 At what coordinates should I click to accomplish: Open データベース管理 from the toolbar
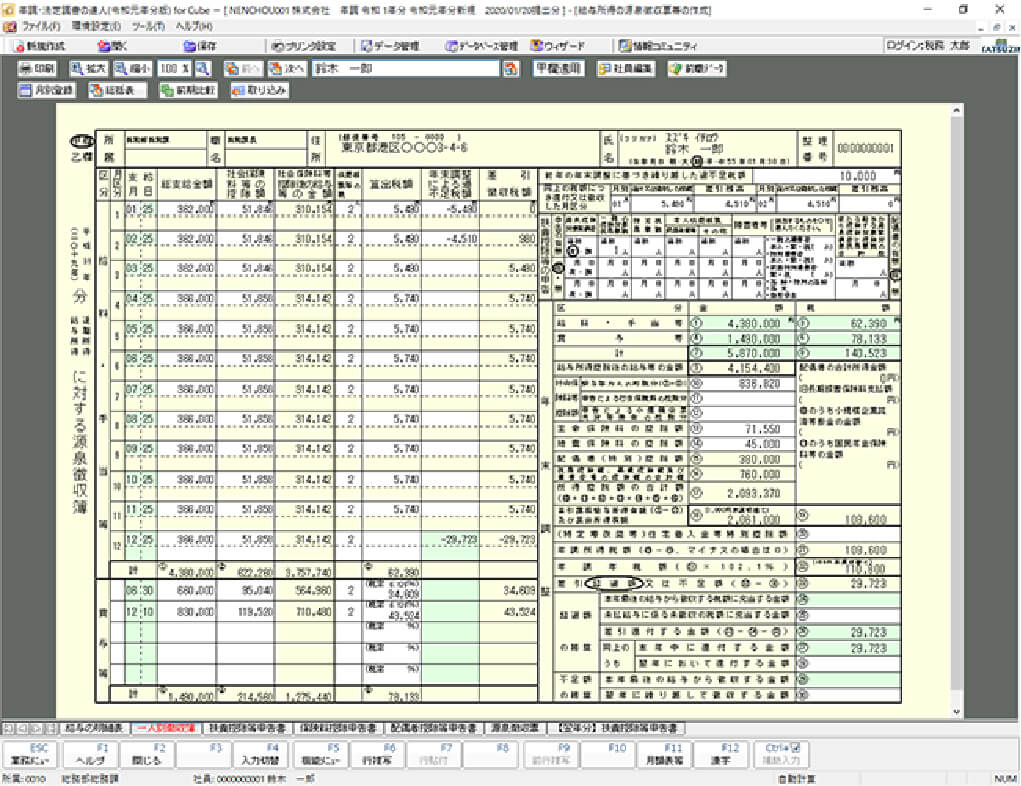click(481, 46)
